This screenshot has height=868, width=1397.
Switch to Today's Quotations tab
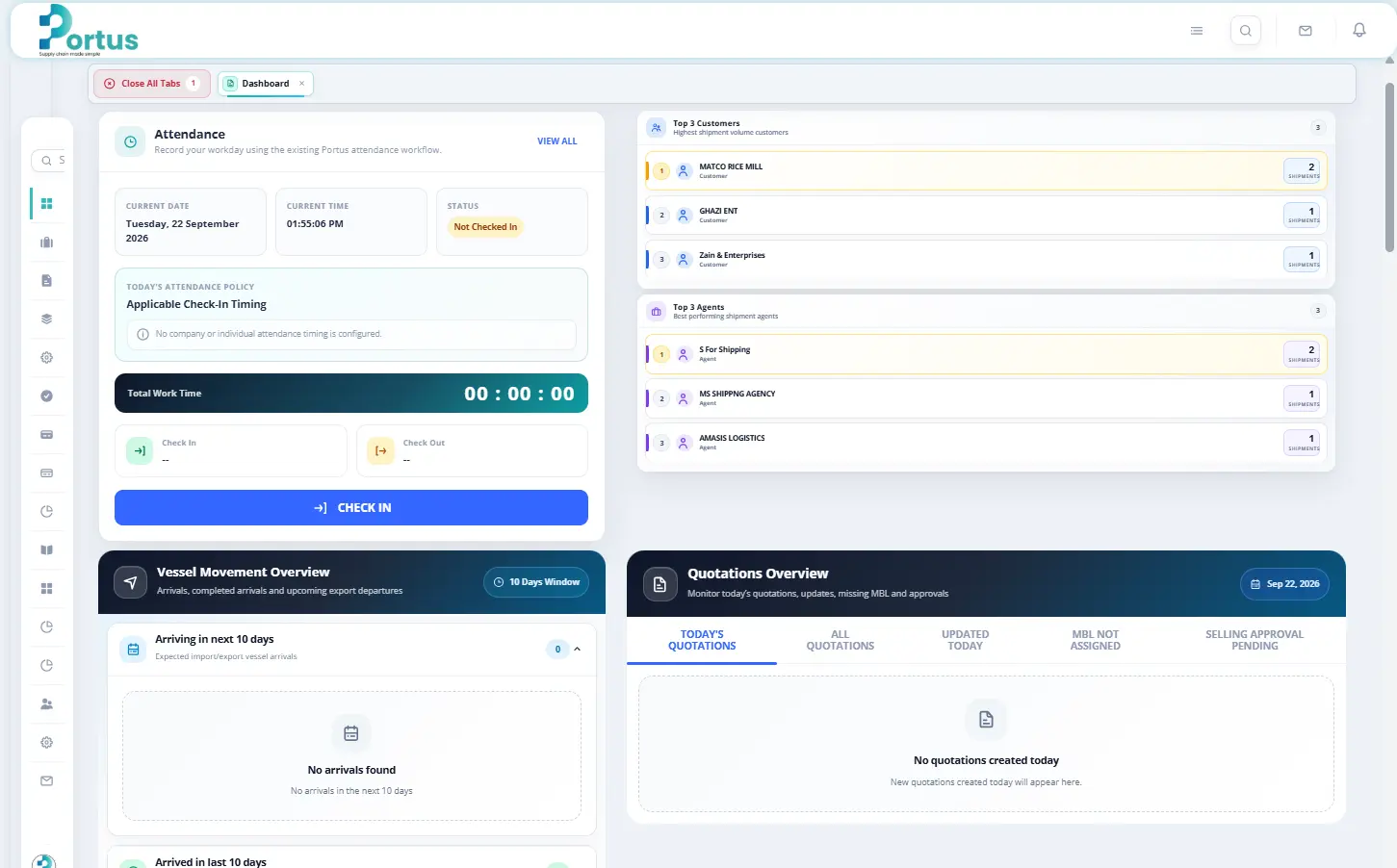tap(702, 640)
